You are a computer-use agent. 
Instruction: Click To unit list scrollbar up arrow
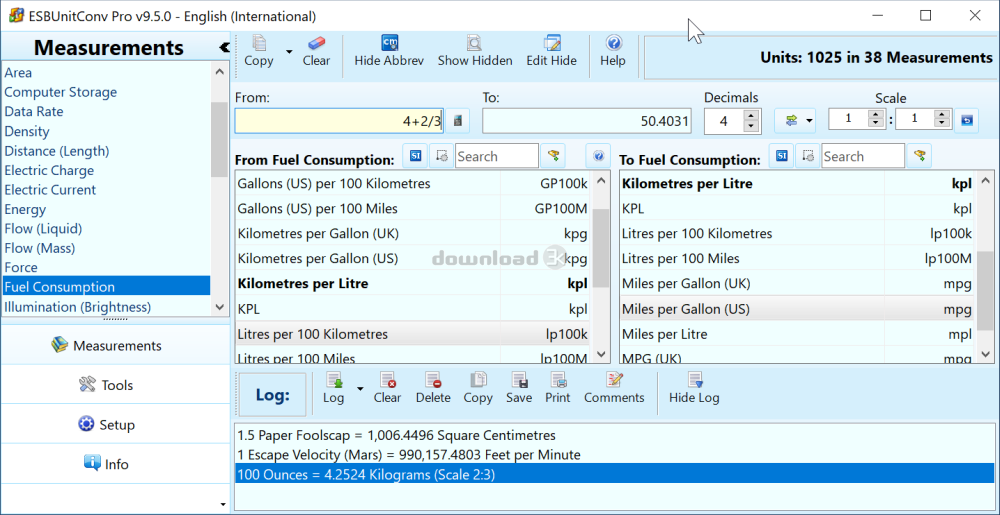pos(985,181)
